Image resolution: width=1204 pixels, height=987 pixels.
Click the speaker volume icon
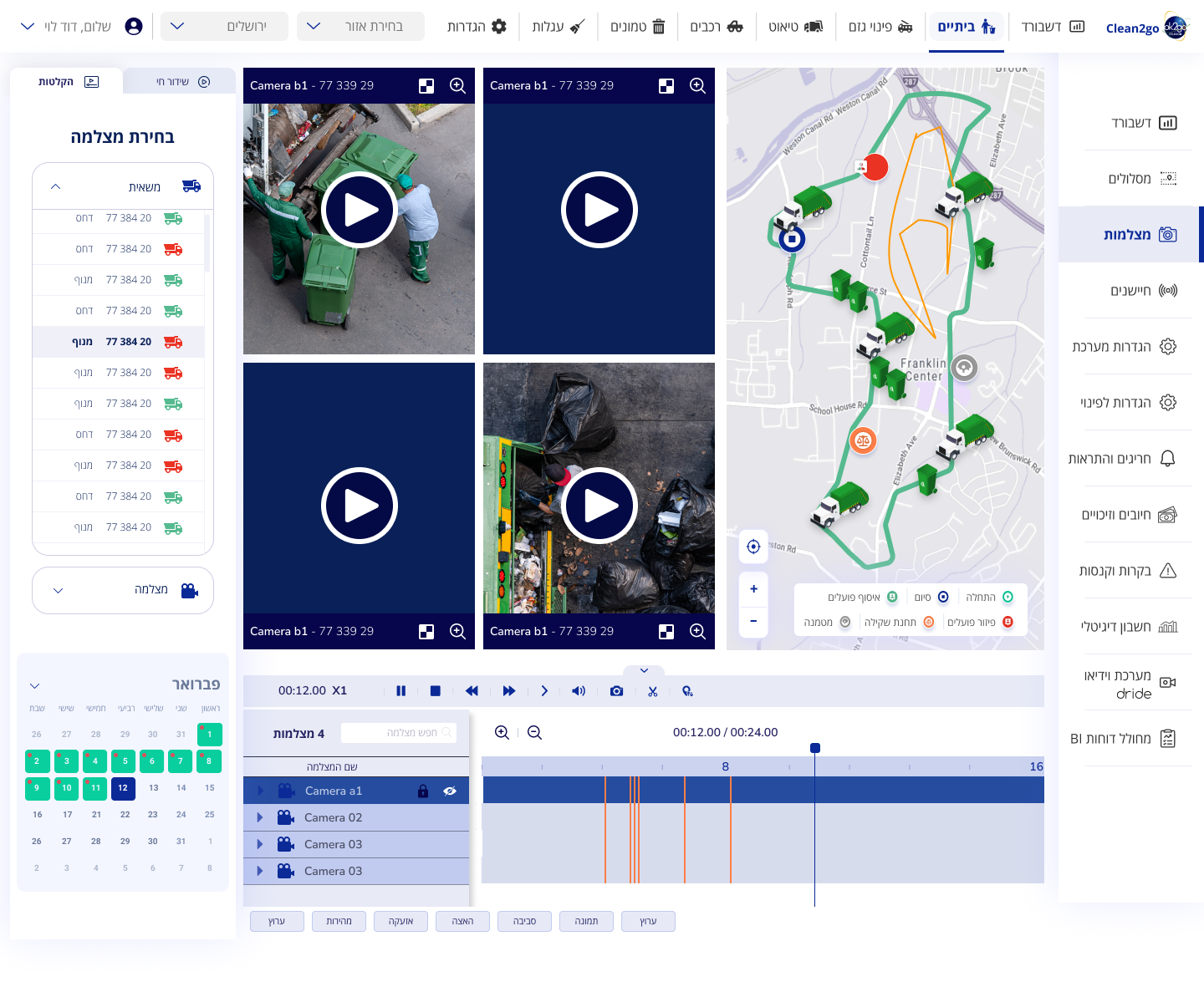[x=579, y=691]
